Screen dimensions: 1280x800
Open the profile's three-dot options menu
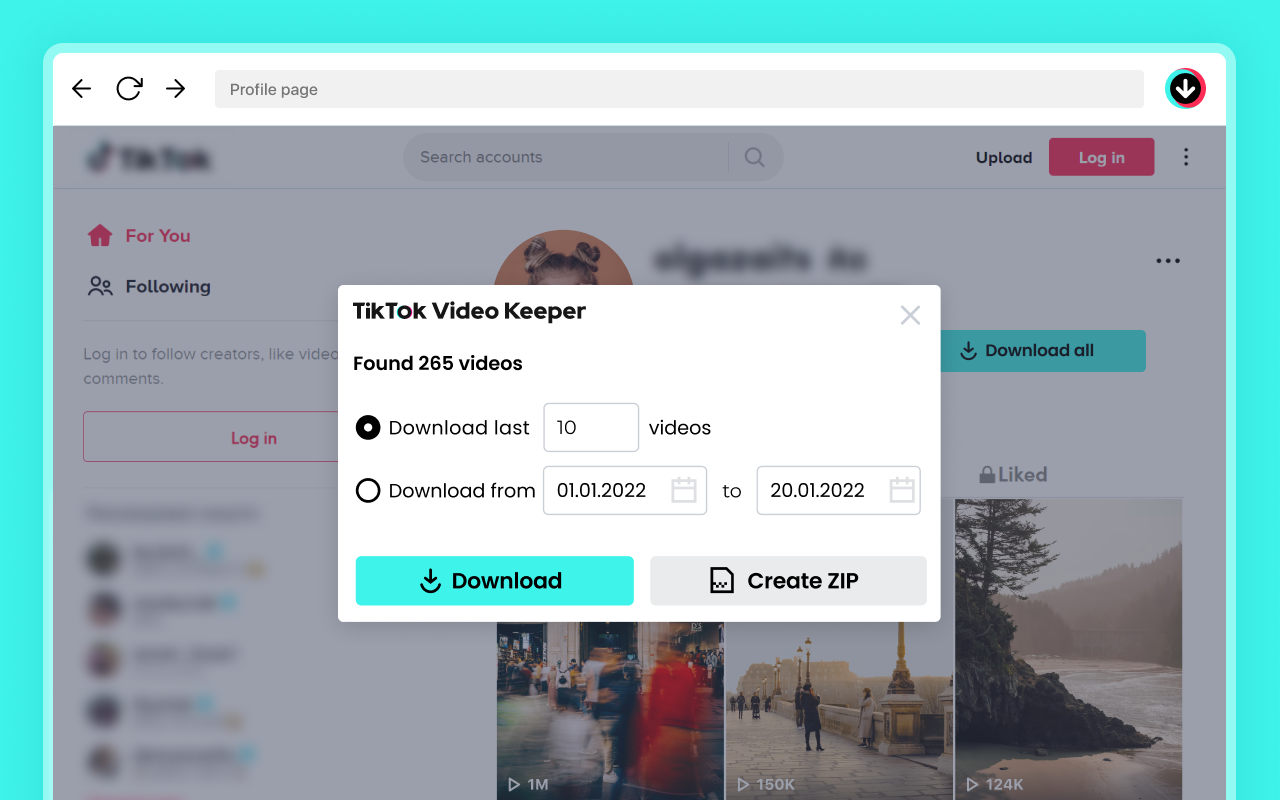(1168, 261)
